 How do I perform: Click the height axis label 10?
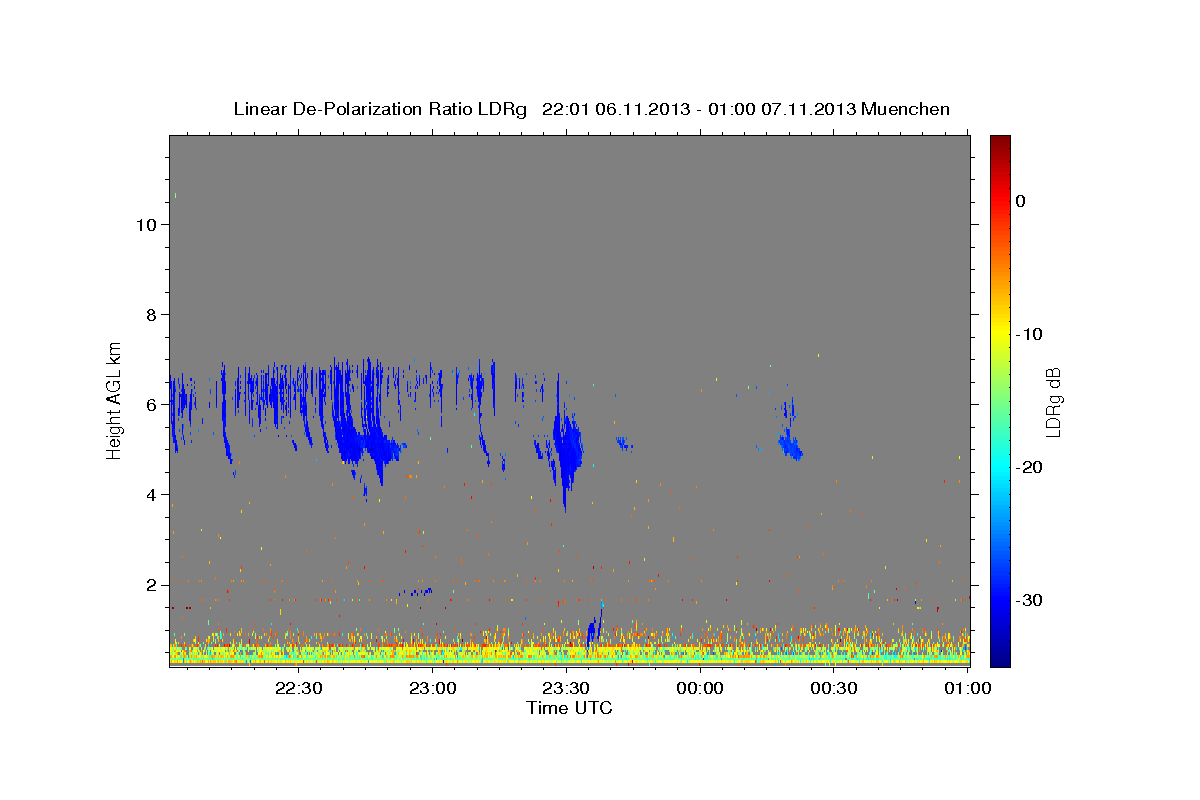coord(145,225)
